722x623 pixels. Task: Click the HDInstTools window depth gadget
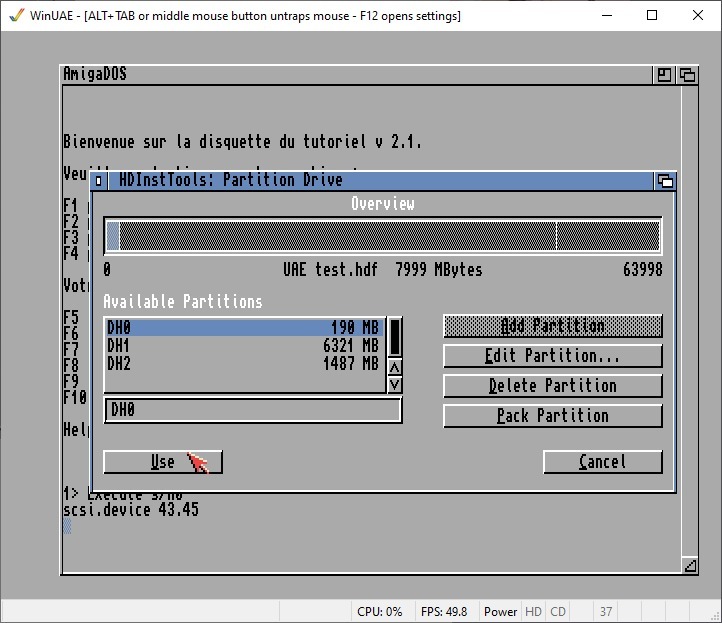[x=665, y=181]
